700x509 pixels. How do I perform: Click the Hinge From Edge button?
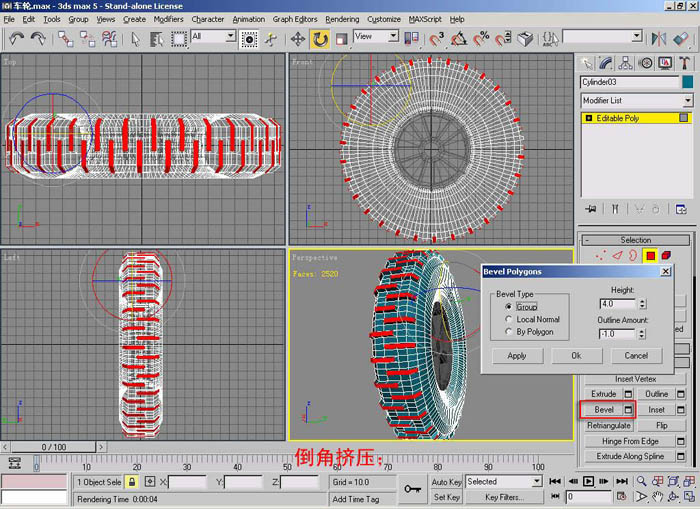click(x=630, y=441)
